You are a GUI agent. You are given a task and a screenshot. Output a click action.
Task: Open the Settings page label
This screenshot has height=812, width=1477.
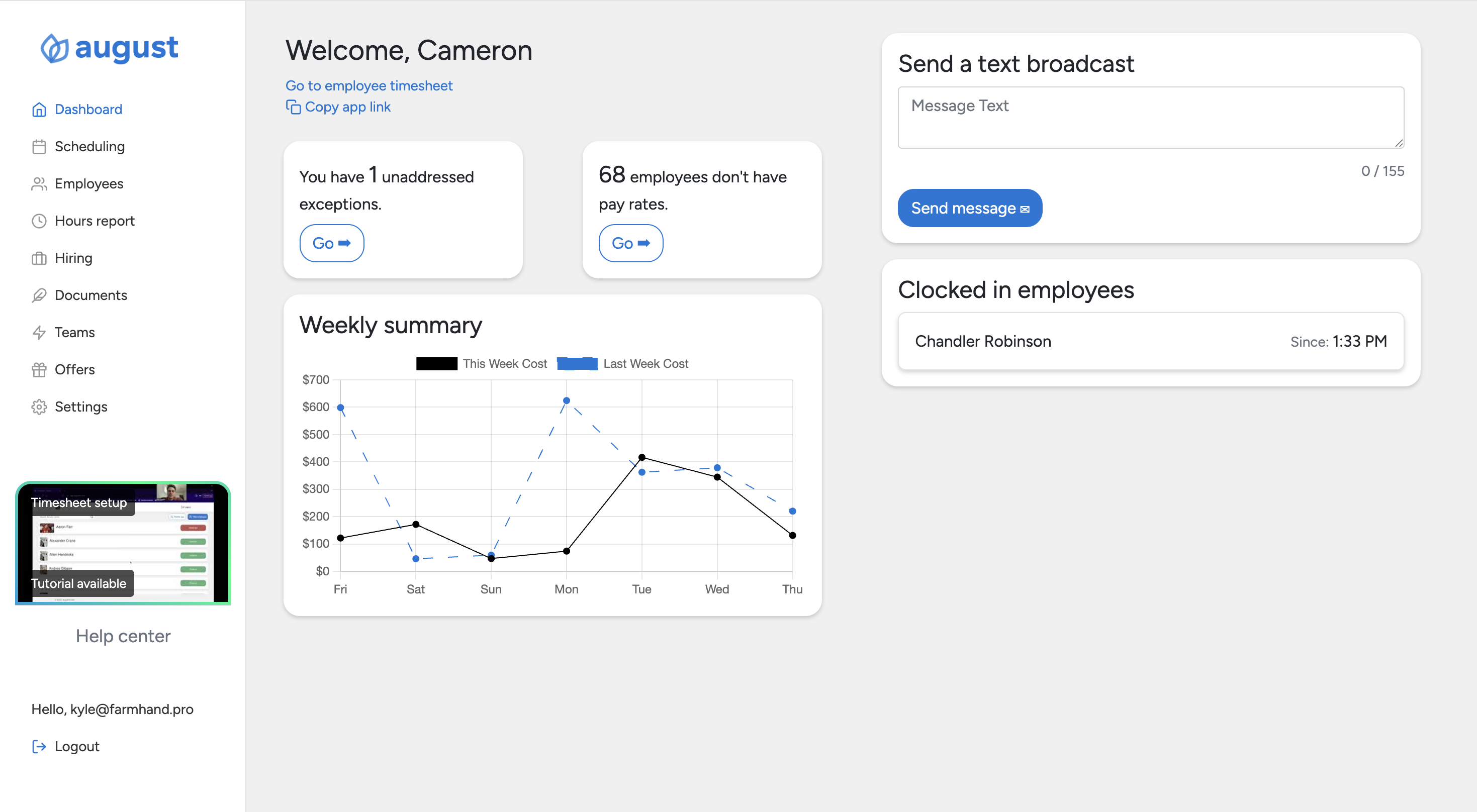click(81, 407)
